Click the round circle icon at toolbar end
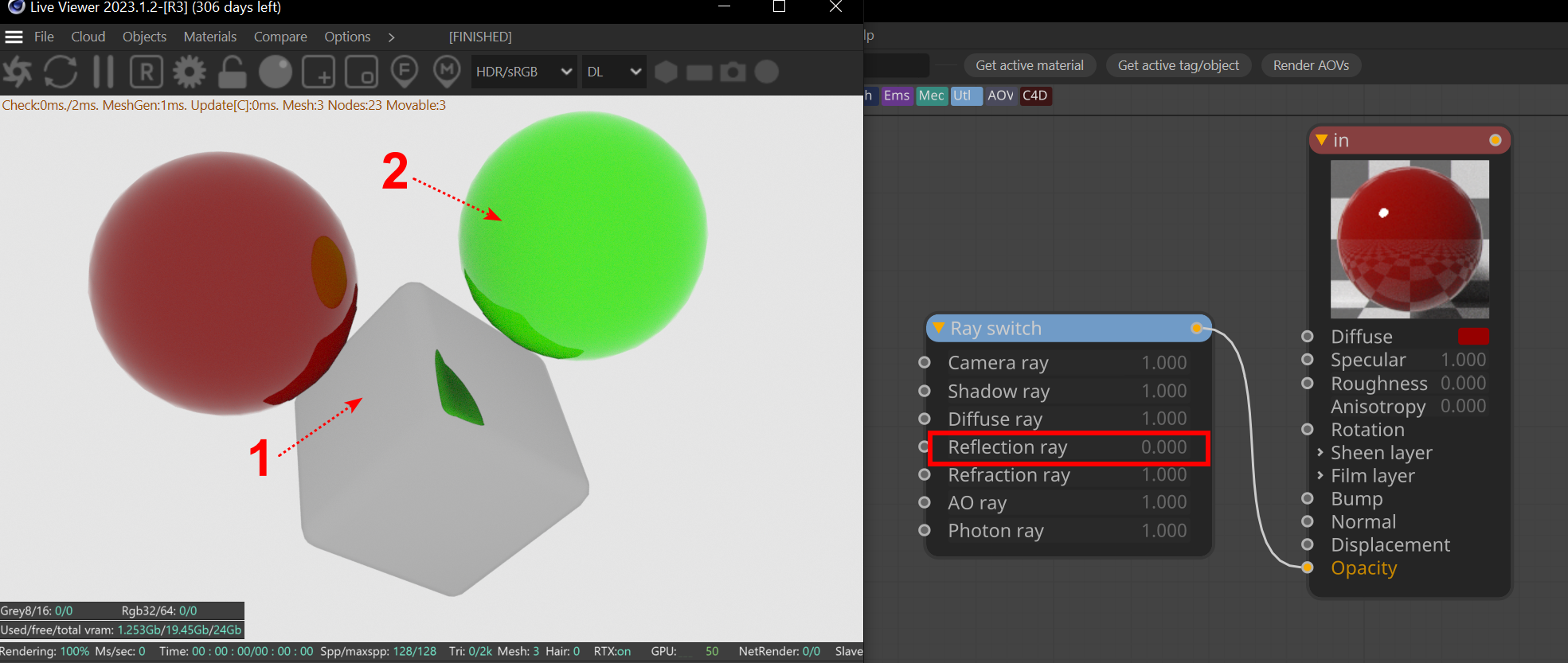The width and height of the screenshot is (1568, 663). point(766,72)
